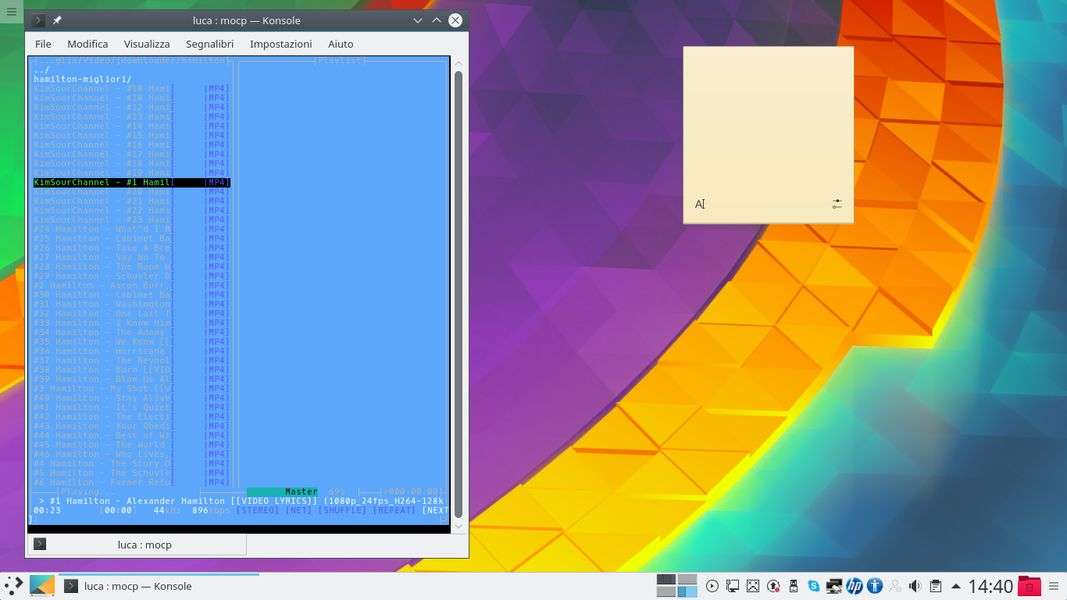Open desktop toolbox hamburger at top-left
This screenshot has height=600, width=1067.
[11, 11]
